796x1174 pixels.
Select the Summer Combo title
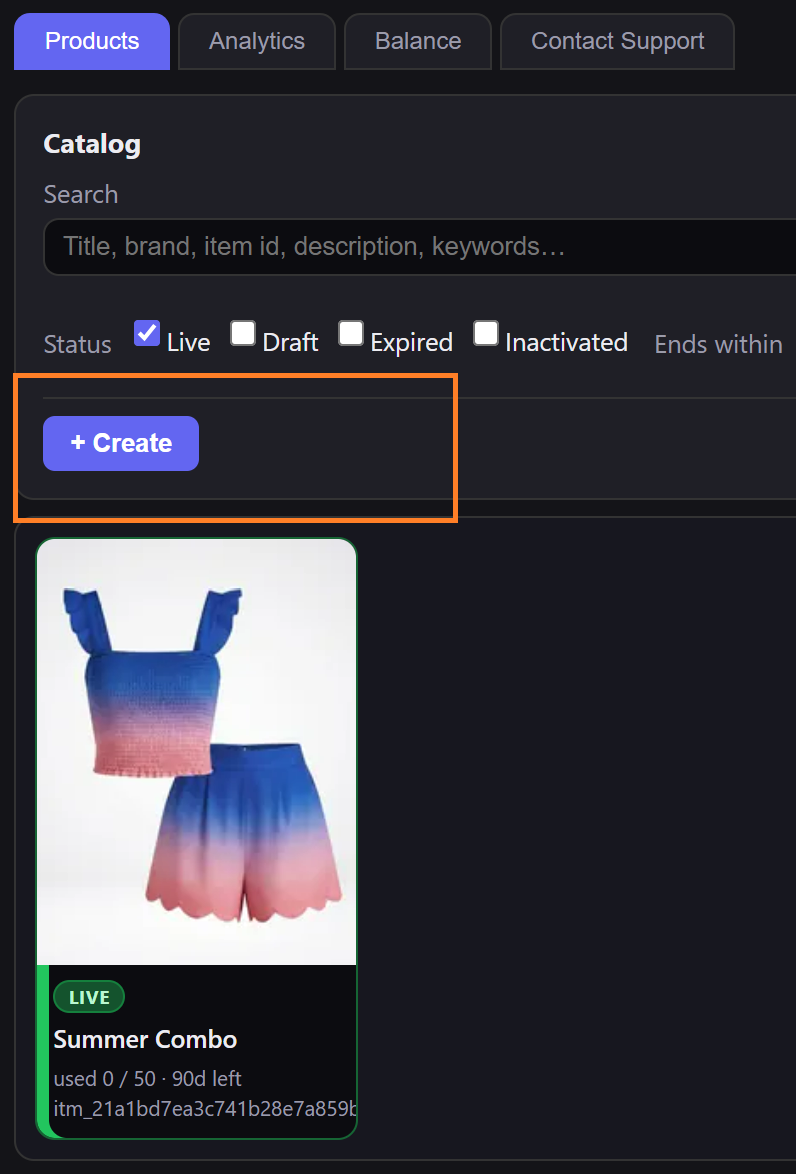click(x=145, y=1039)
